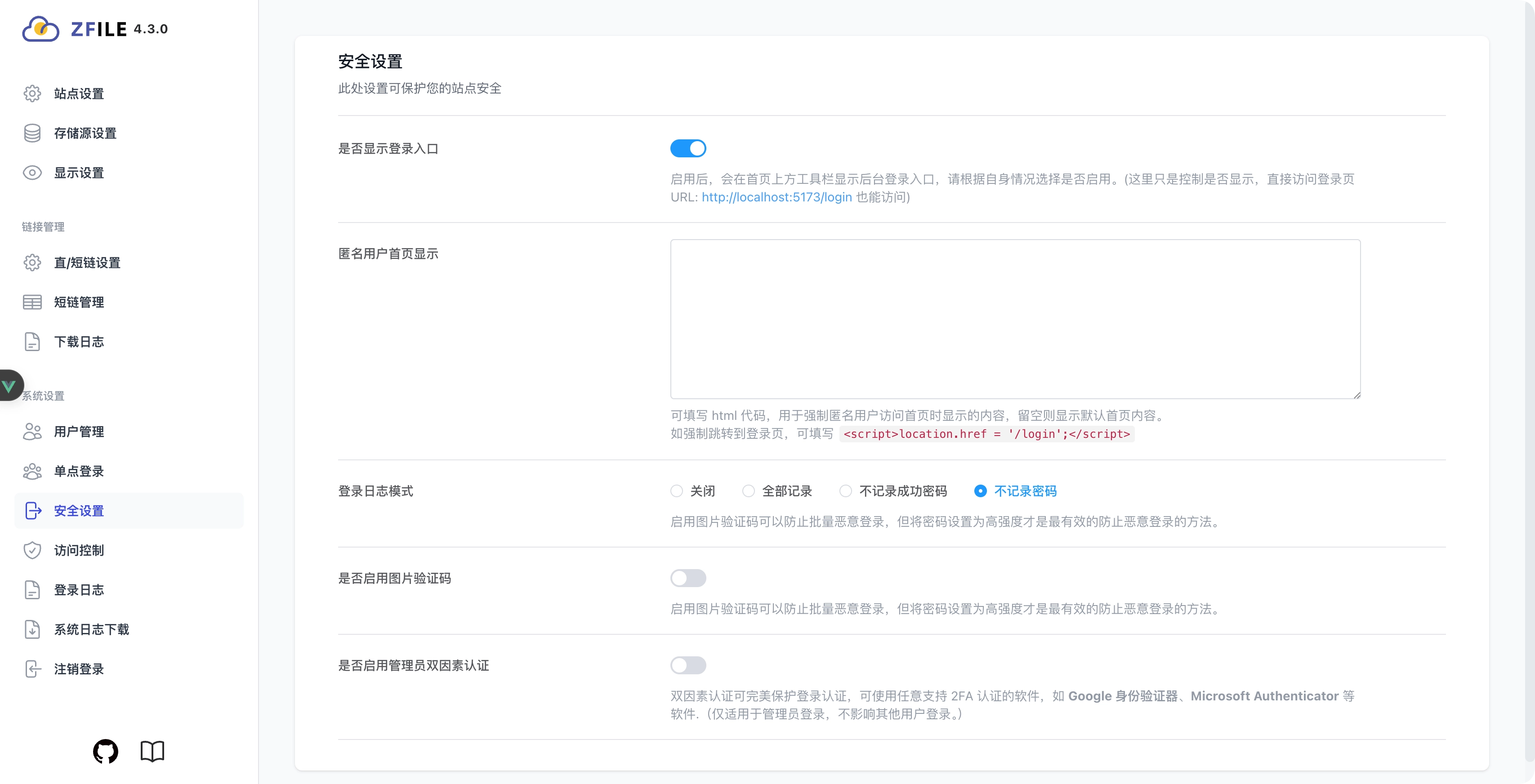
Task: Click the page vertical scrollbar
Action: 1530,381
